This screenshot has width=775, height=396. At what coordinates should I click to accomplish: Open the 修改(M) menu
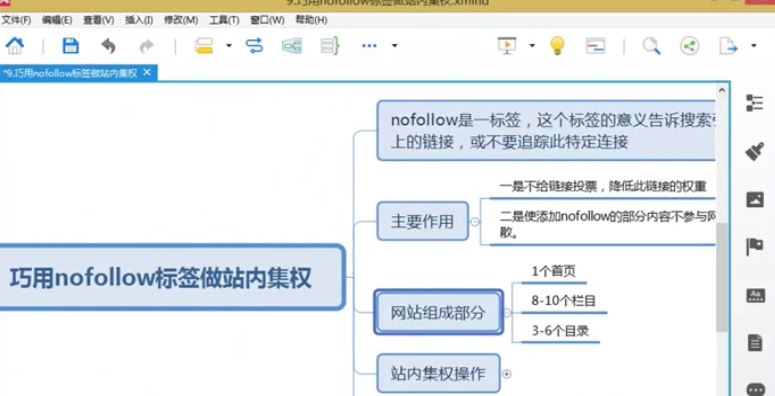(181, 20)
